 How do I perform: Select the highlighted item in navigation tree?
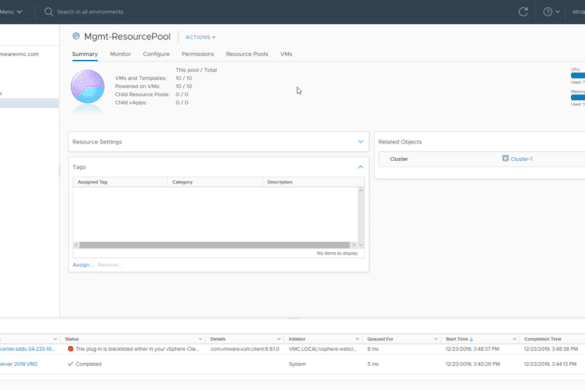pos(29,103)
